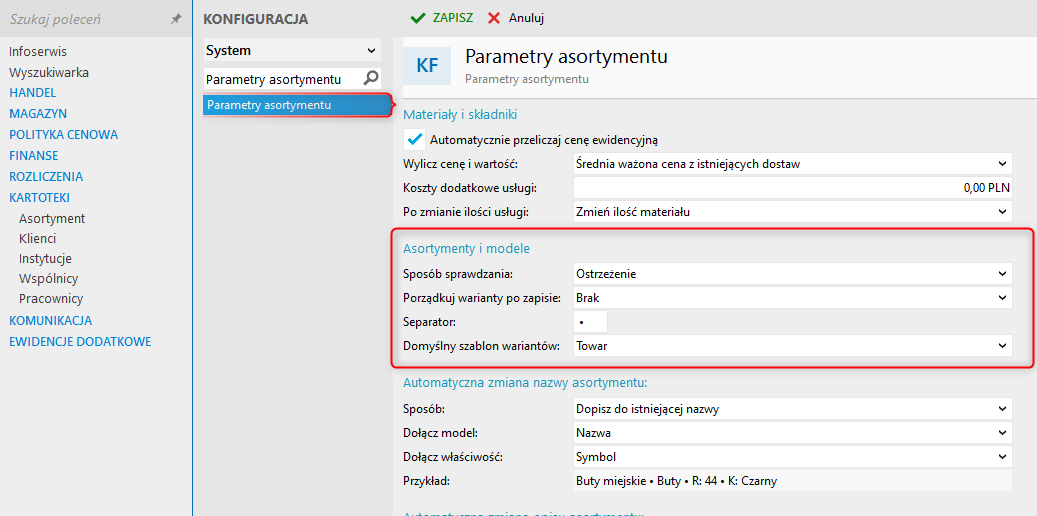Select Asortyment in the sidebar
The image size is (1037, 516).
pos(52,219)
